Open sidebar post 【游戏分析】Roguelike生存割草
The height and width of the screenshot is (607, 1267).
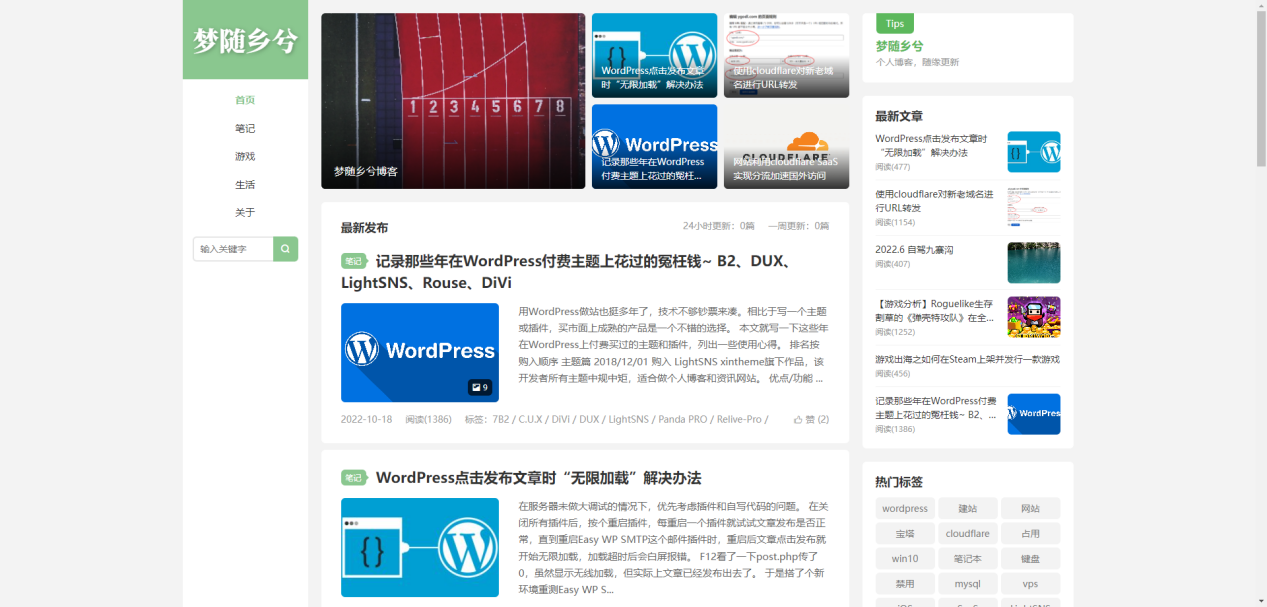tap(934, 310)
